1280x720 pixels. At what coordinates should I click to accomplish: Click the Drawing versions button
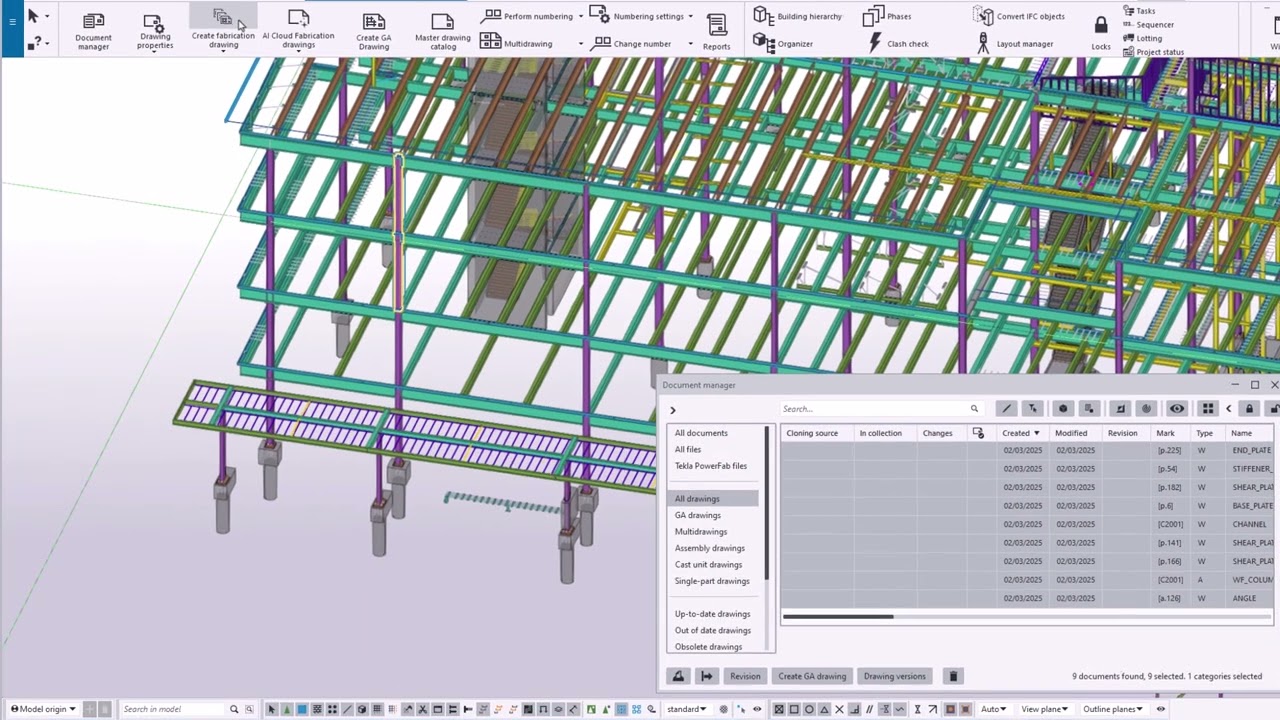point(894,676)
